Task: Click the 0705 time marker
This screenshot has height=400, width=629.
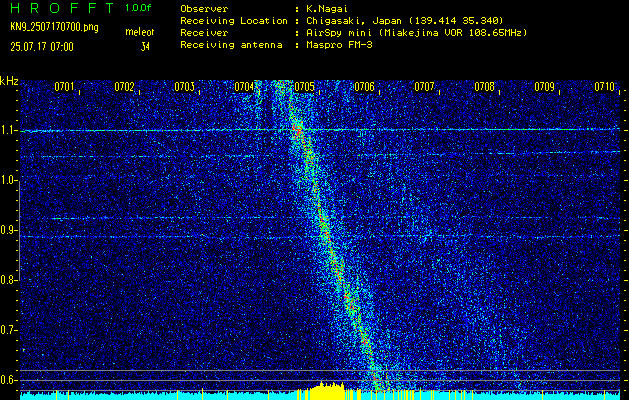Action: [x=304, y=87]
